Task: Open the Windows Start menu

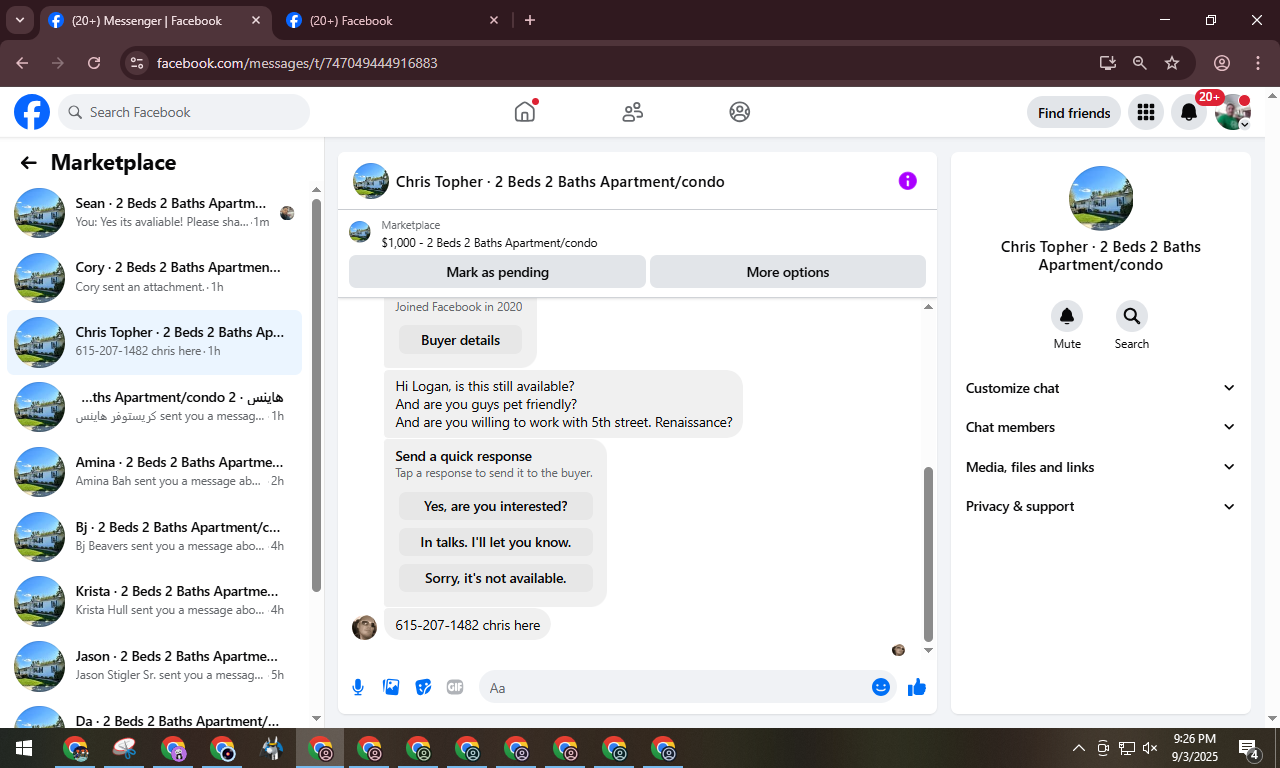Action: coord(23,748)
